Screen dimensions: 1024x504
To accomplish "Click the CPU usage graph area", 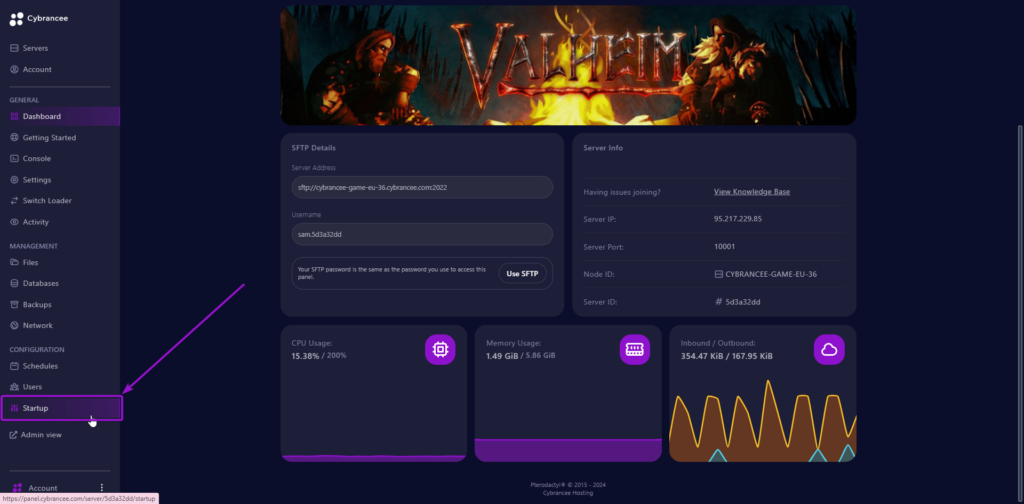I will 374,458.
